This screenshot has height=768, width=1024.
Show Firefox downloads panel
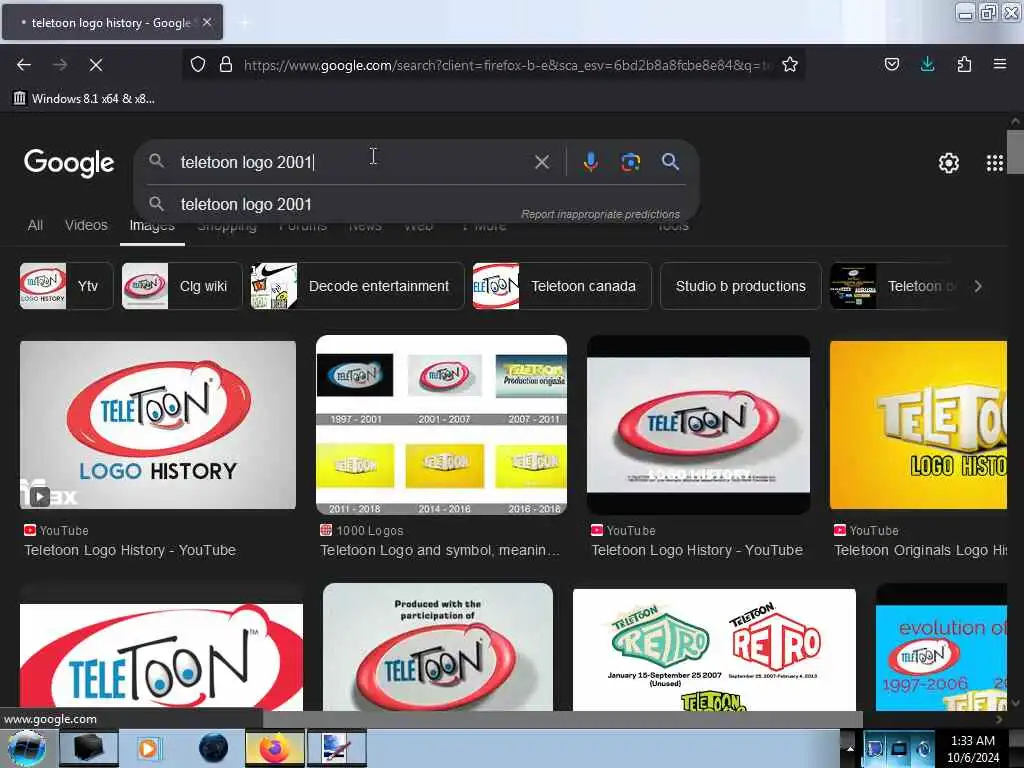pos(927,64)
